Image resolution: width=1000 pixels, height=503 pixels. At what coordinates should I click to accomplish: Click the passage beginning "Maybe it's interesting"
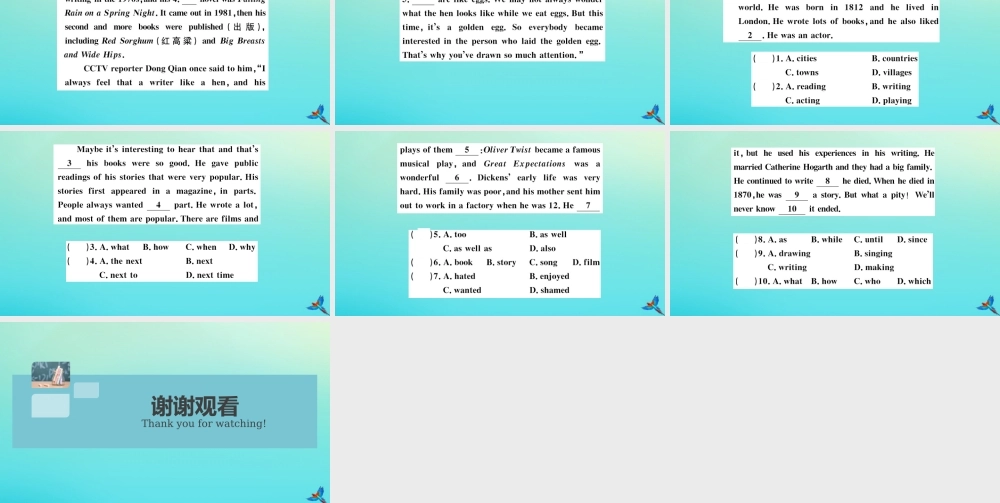[x=158, y=184]
